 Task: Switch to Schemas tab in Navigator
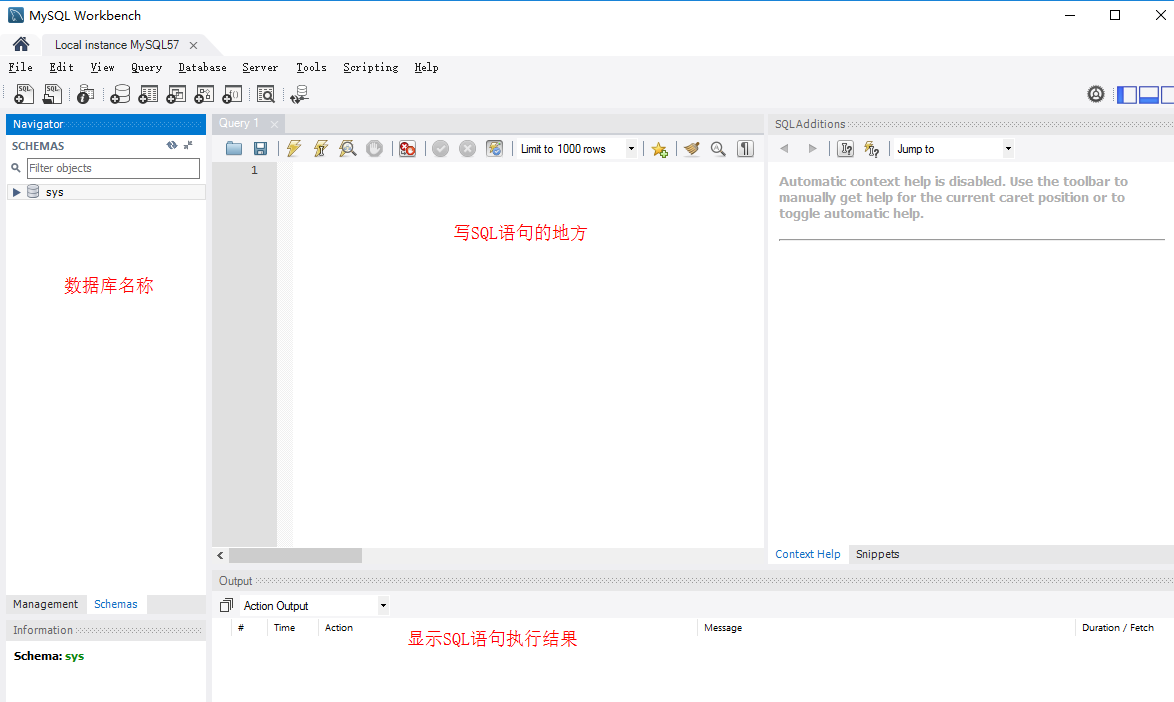point(116,604)
